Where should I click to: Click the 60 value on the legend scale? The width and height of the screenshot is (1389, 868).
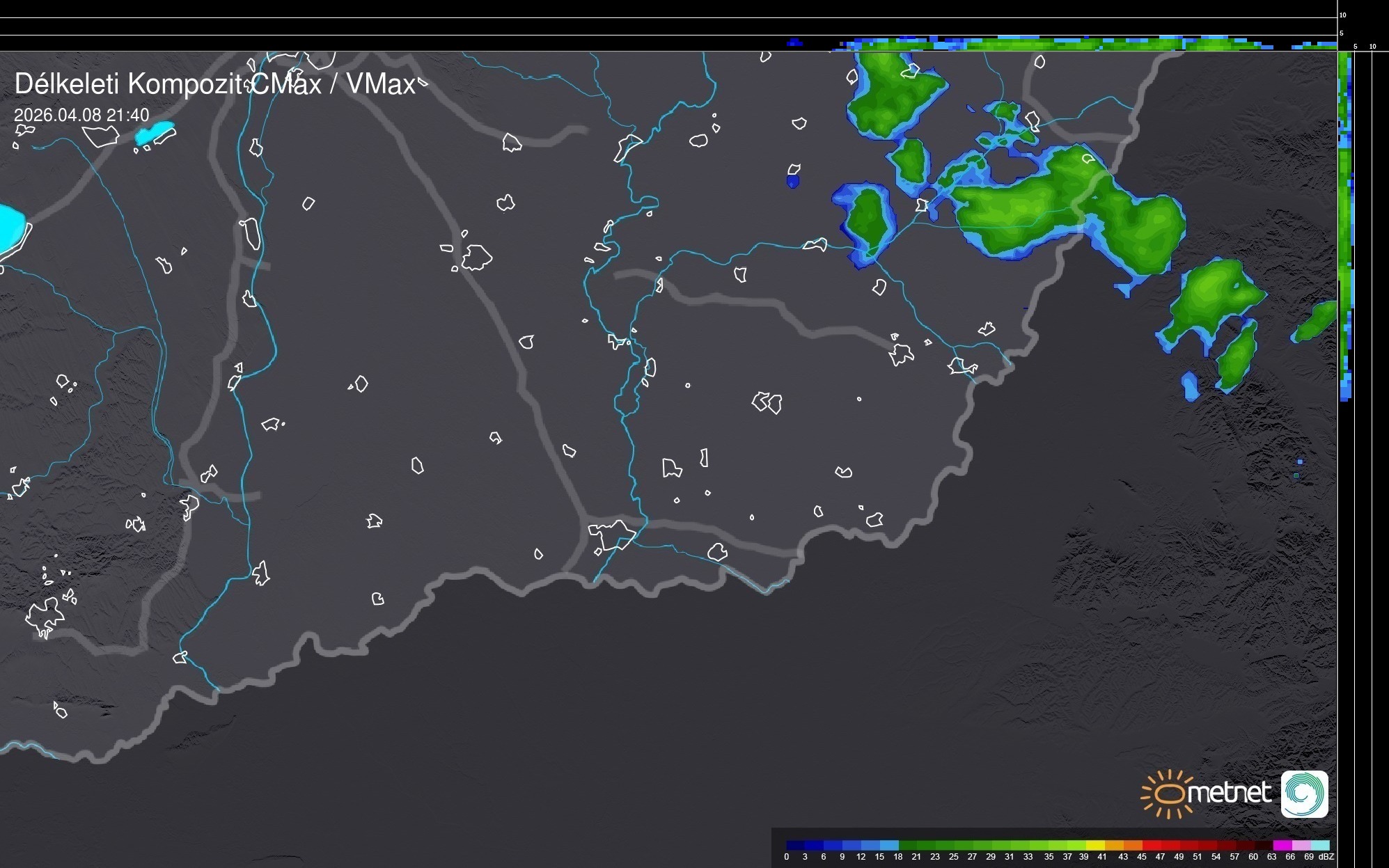[x=1253, y=857]
